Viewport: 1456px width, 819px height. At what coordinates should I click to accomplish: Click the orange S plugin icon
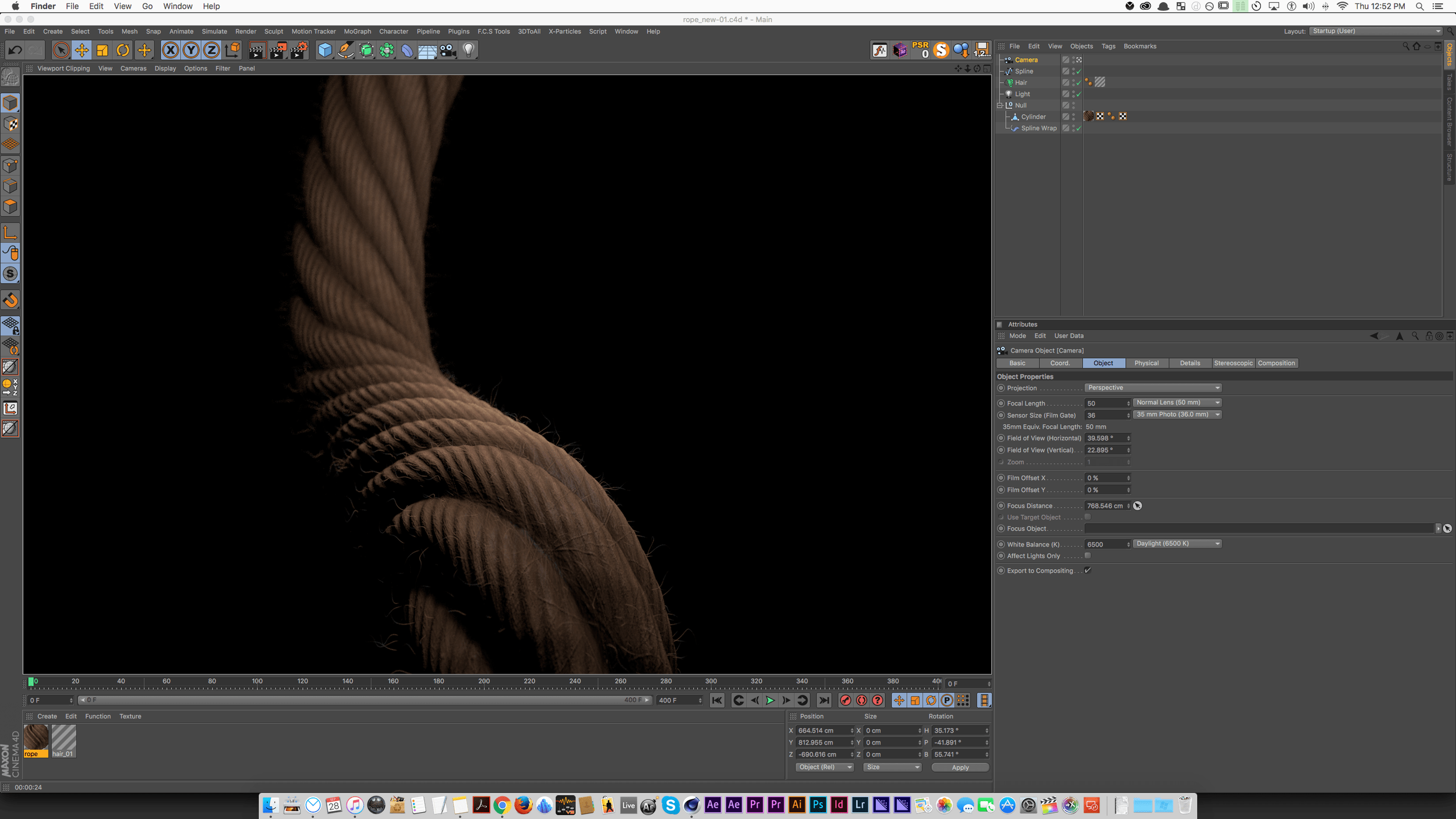pos(941,50)
